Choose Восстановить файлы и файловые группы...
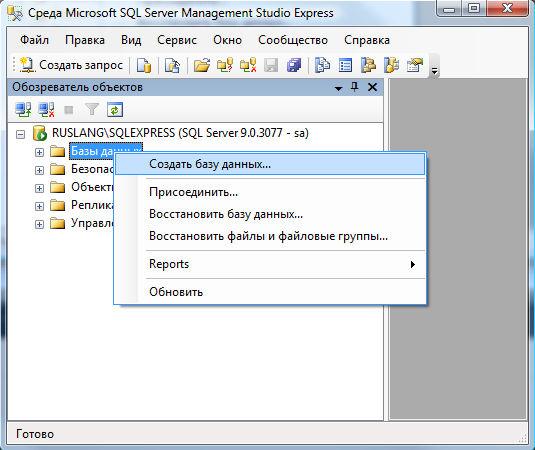Viewport: 535px width, 450px height. tap(270, 236)
